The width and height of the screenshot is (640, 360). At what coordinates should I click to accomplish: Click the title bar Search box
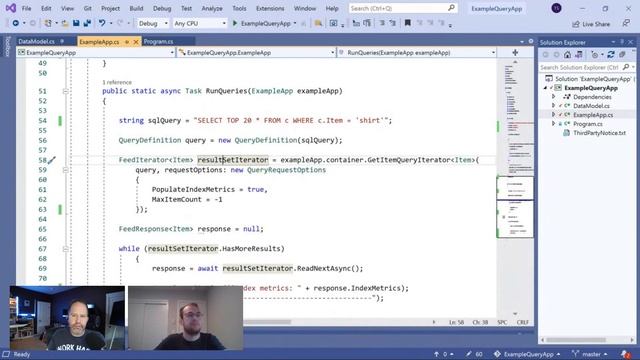(403, 8)
